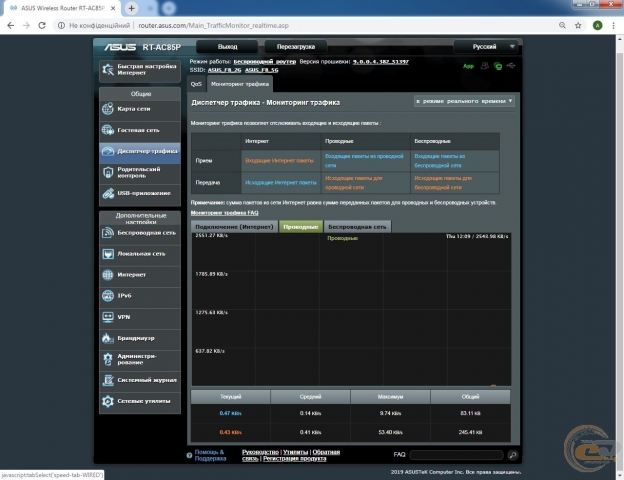Viewport: 624px width, 480px height.
Task: Click the VPN sidebar icon
Action: (108, 316)
